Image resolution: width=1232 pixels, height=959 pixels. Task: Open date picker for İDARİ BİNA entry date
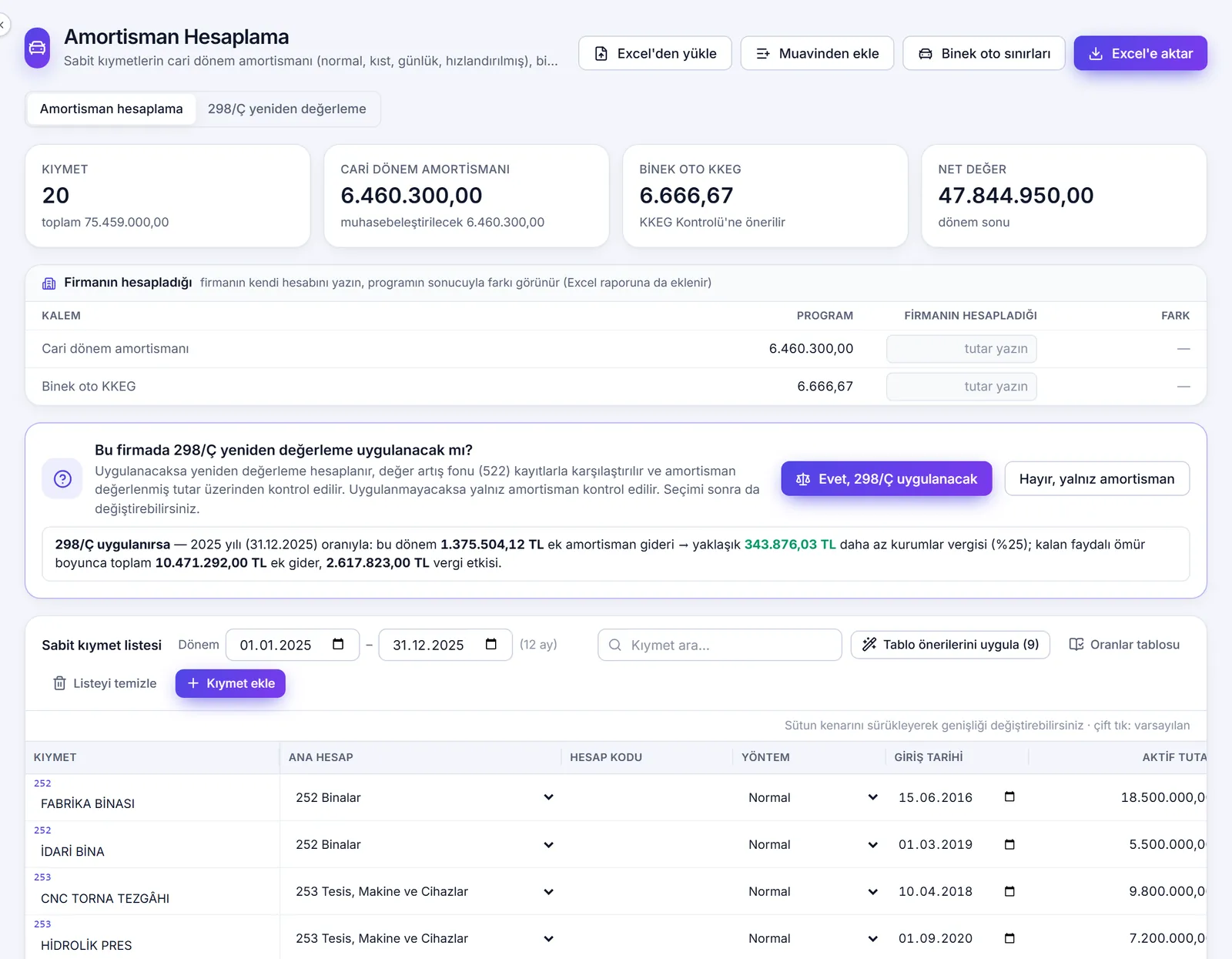1009,844
